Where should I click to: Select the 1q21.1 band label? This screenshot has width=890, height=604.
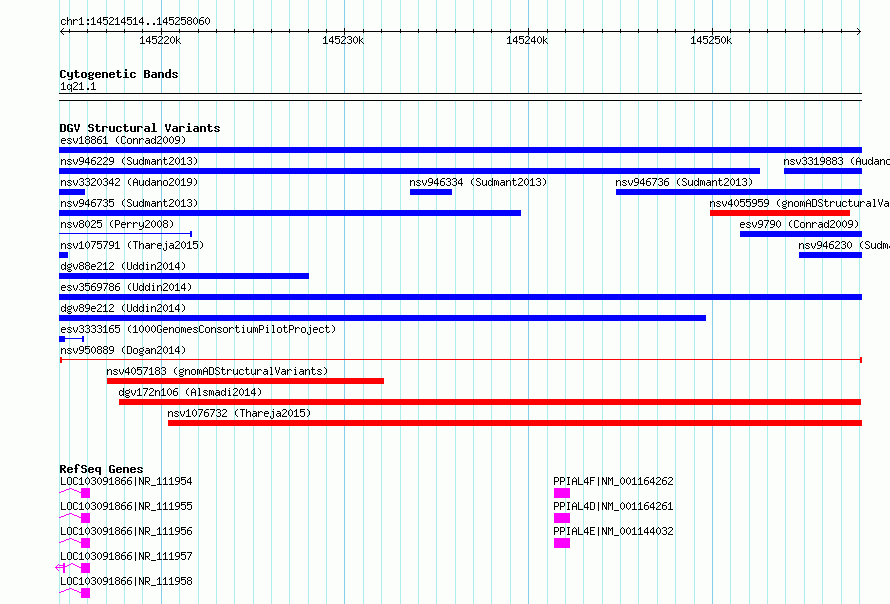(x=78, y=86)
